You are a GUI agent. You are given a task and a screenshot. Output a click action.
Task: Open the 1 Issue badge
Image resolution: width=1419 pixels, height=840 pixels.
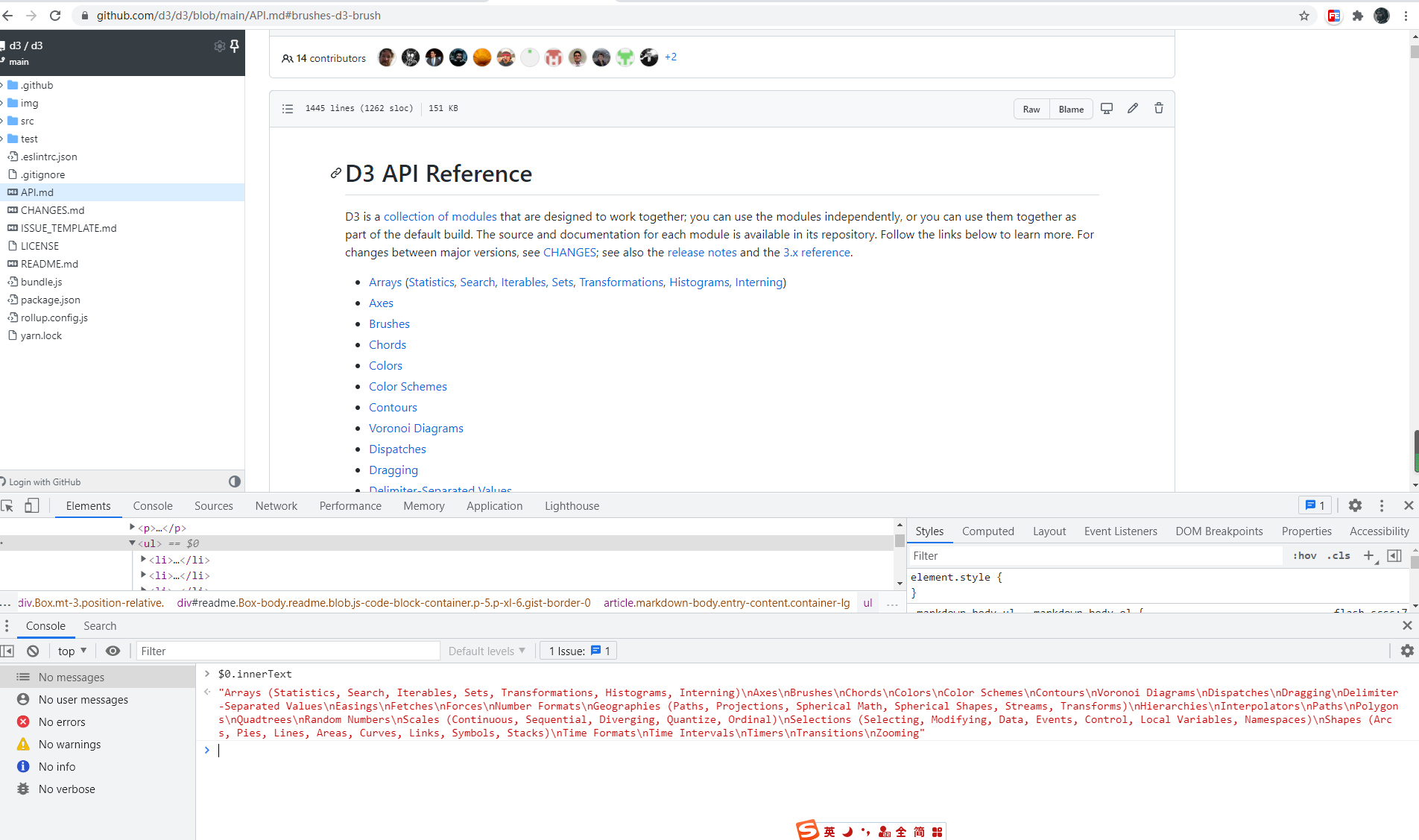point(579,651)
